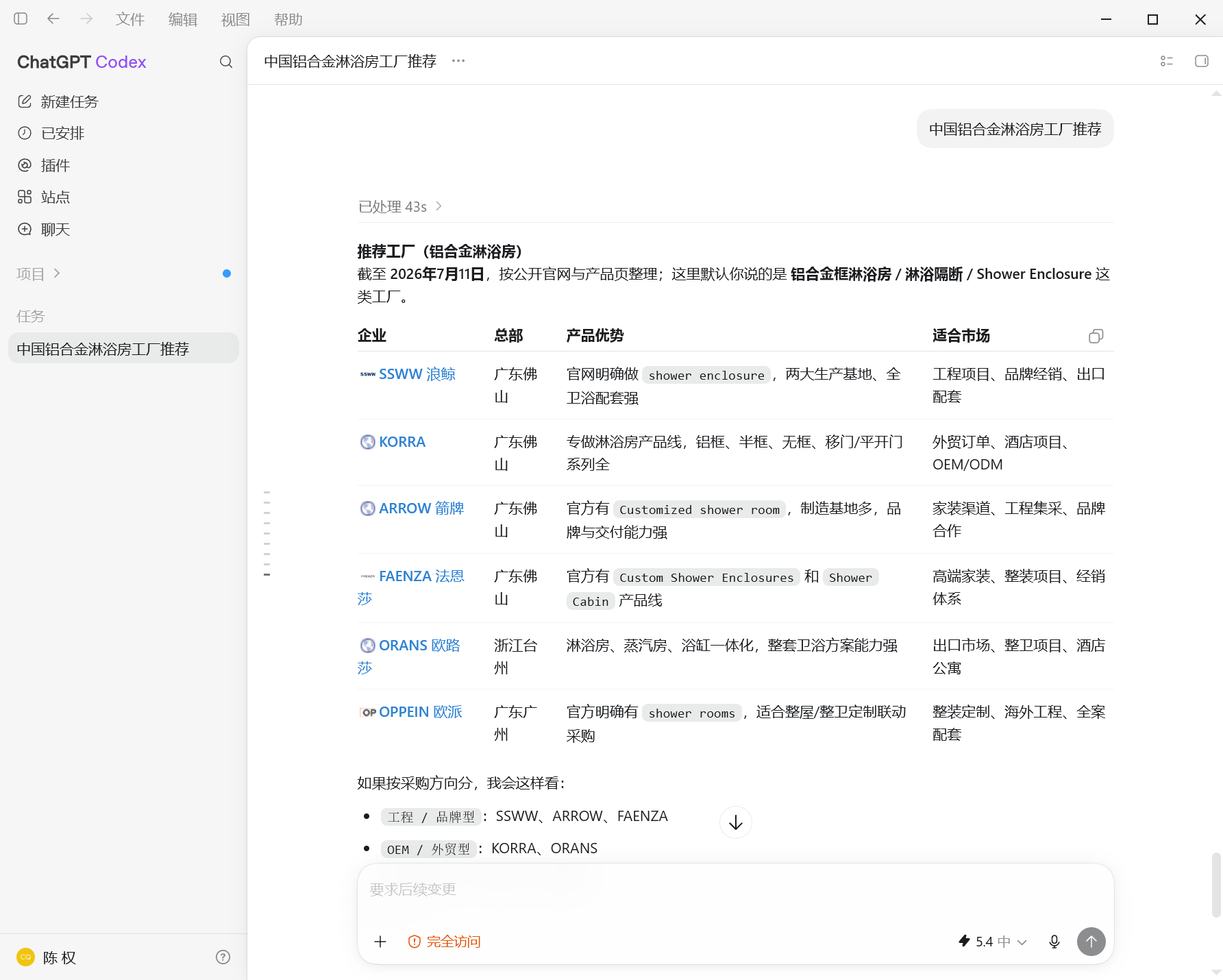1223x980 pixels.
Task: Open the 文件 menu
Action: point(130,19)
